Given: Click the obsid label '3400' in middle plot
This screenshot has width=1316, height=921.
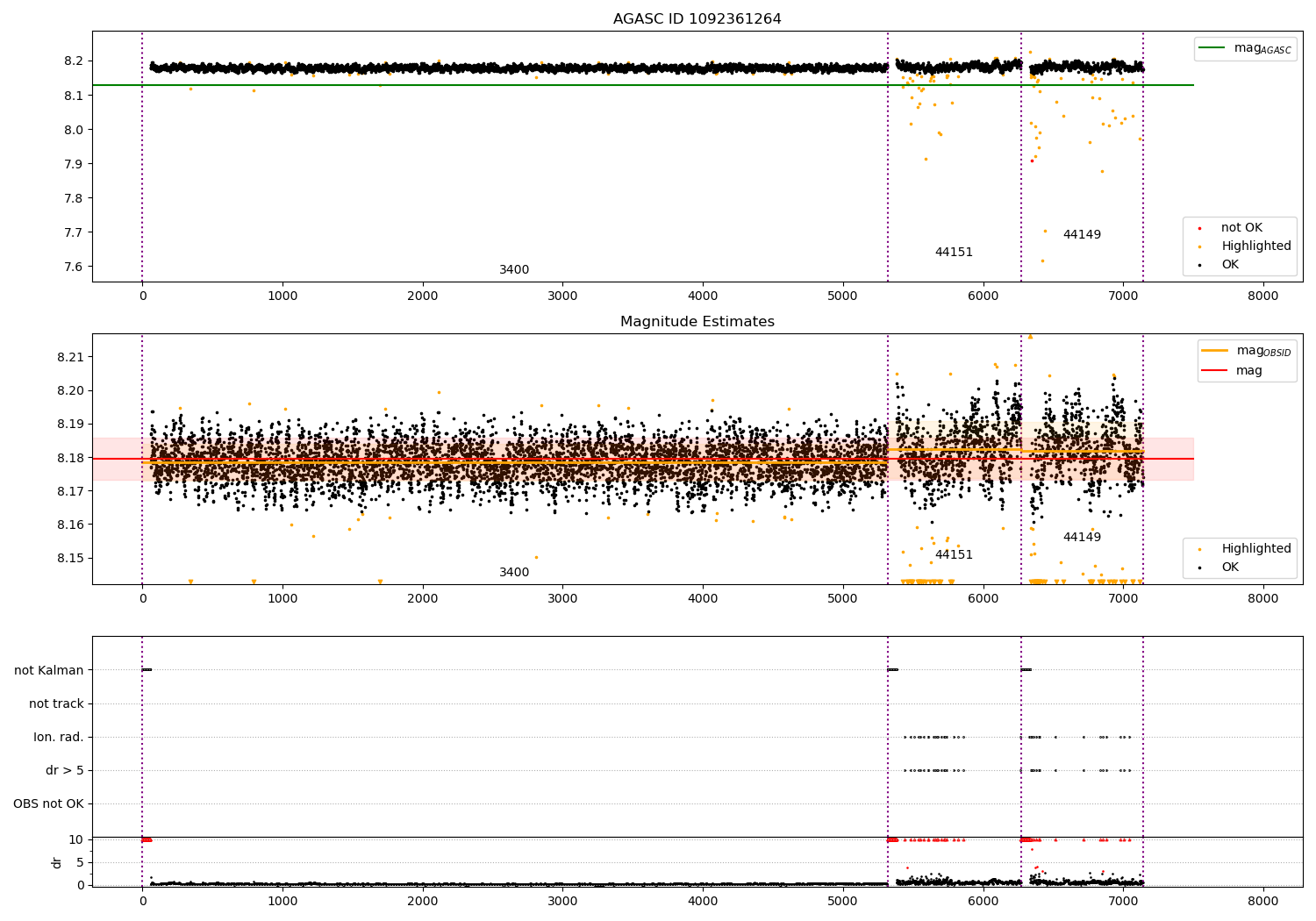Looking at the screenshot, I should tap(514, 573).
